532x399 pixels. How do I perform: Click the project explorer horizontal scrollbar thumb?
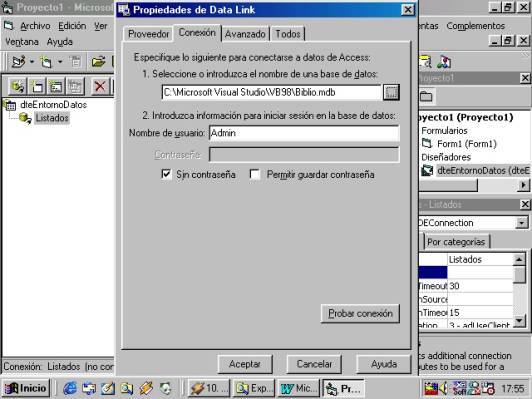tap(448, 185)
